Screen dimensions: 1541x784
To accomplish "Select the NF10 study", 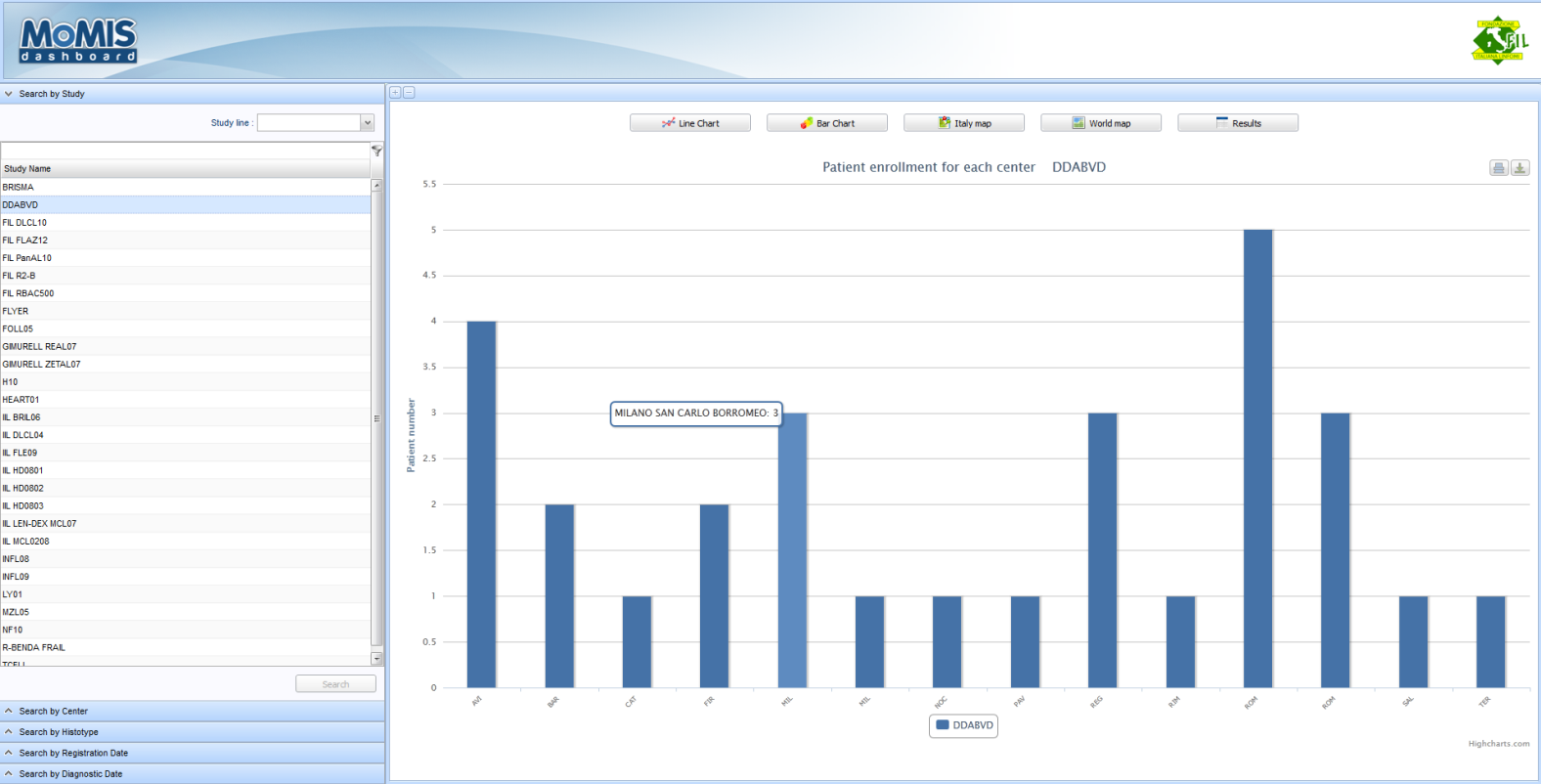I will tap(186, 630).
